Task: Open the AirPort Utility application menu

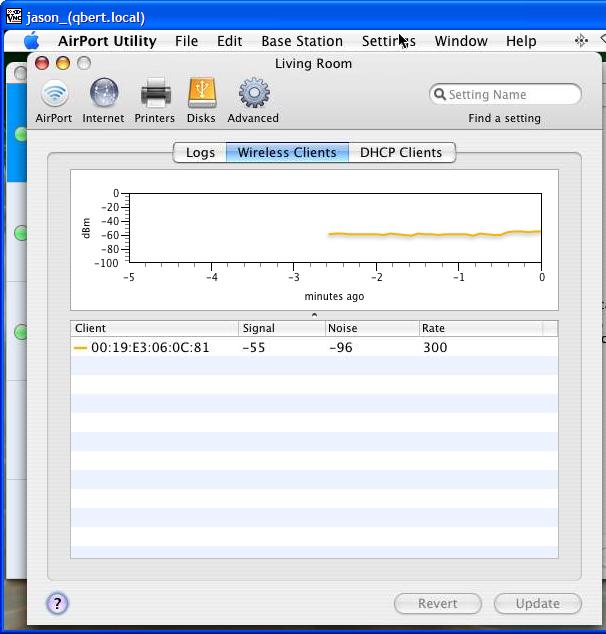Action: click(107, 41)
